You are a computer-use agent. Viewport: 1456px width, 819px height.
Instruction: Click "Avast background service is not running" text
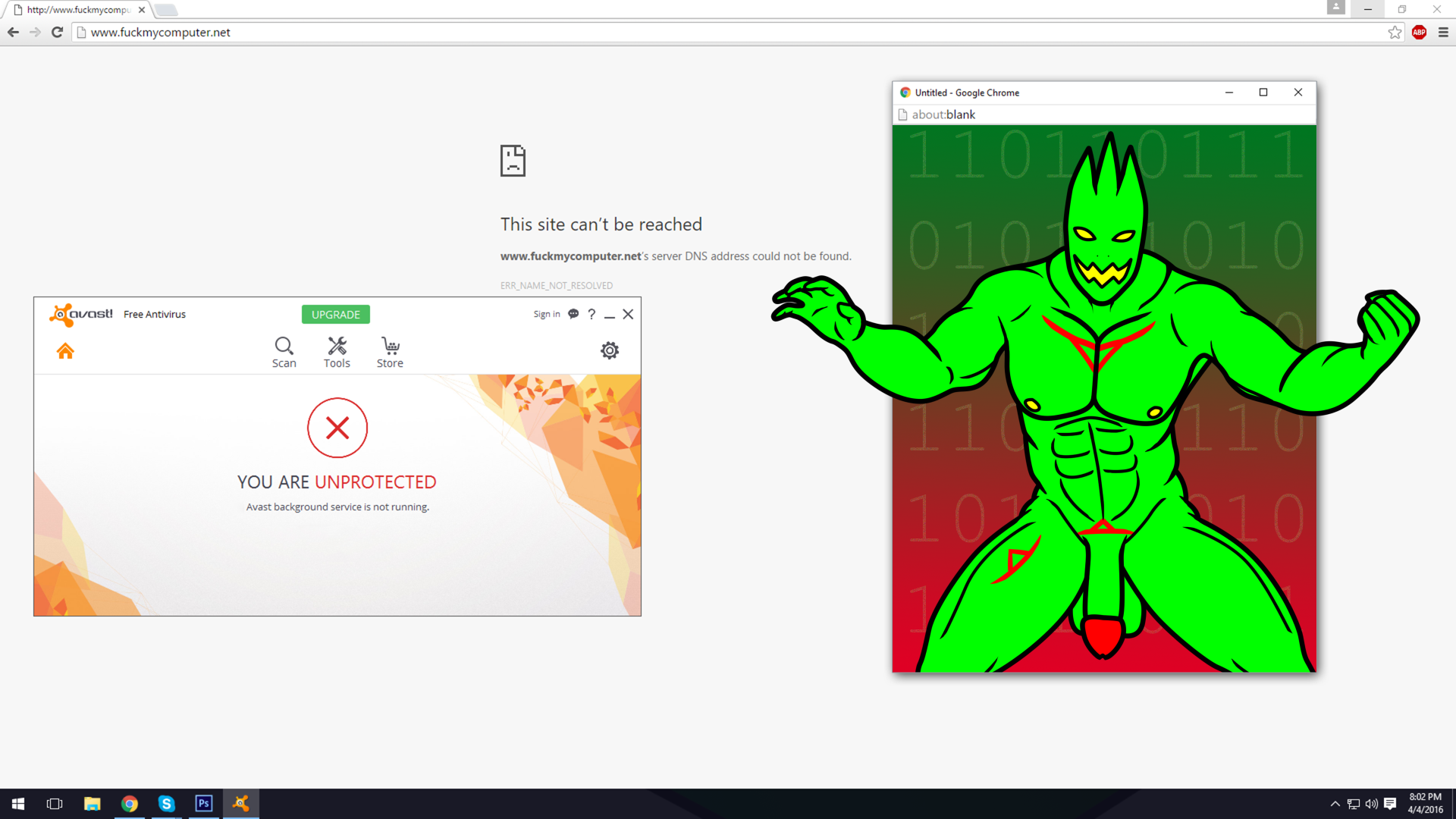tap(337, 507)
